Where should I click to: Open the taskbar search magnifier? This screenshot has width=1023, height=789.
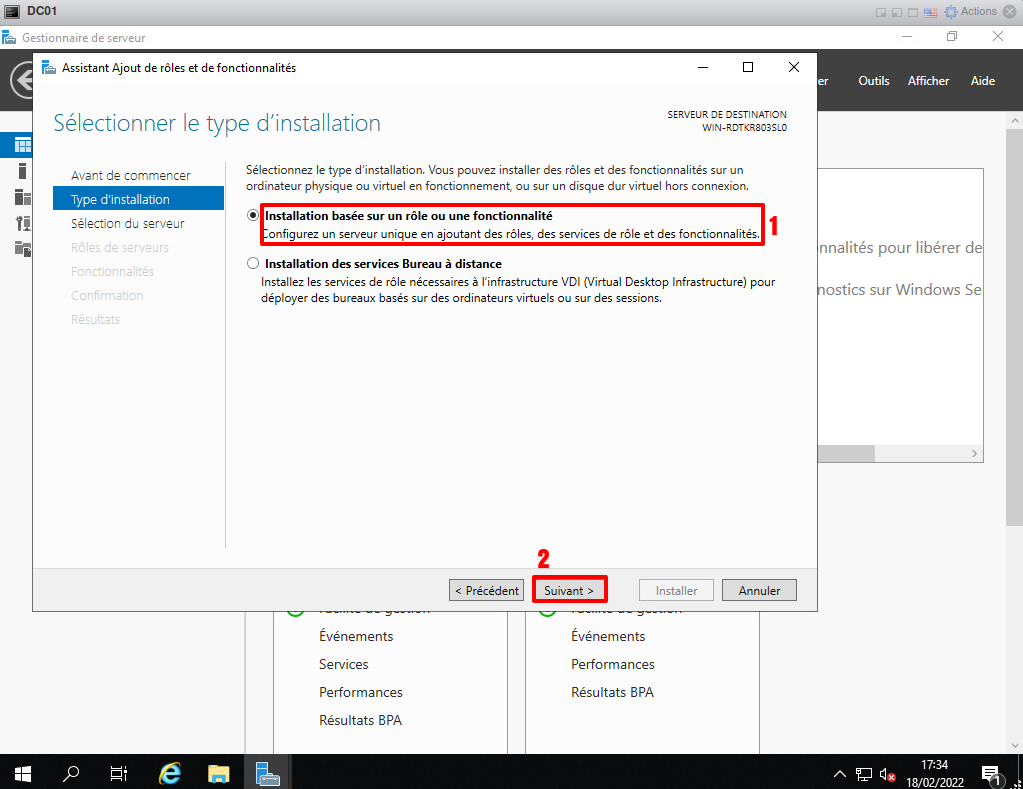72,772
